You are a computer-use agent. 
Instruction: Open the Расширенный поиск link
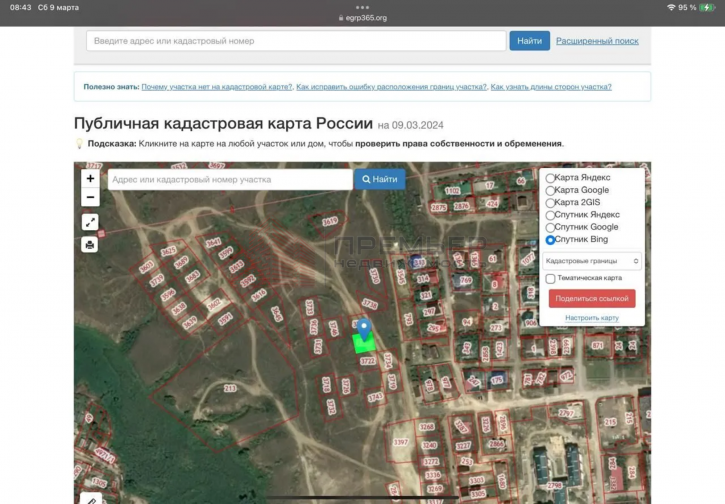597,41
